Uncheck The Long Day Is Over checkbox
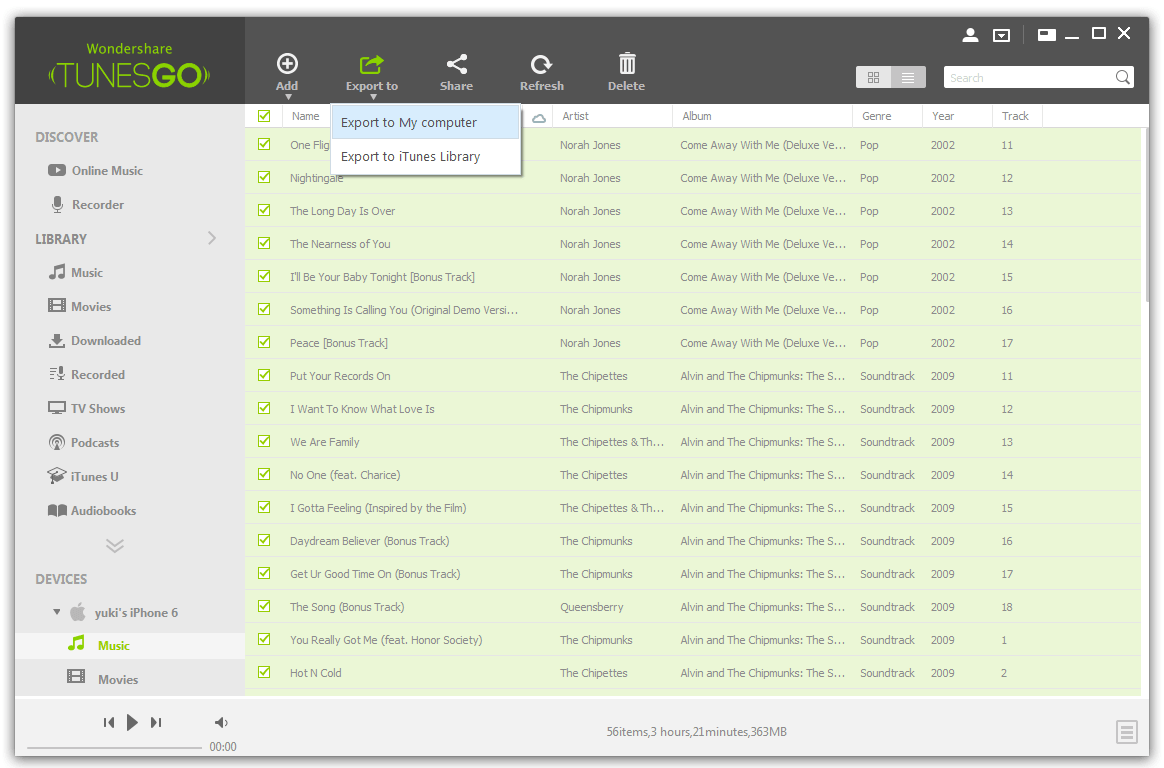The height and width of the screenshot is (768, 1164). pyautogui.click(x=264, y=210)
